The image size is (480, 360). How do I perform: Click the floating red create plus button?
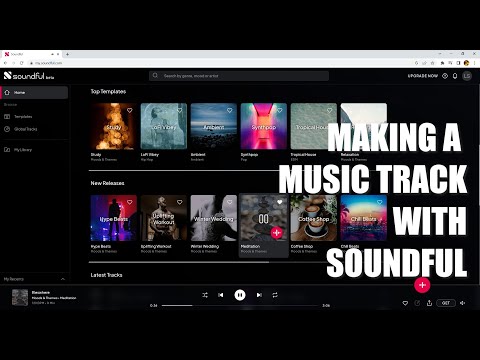pyautogui.click(x=422, y=285)
